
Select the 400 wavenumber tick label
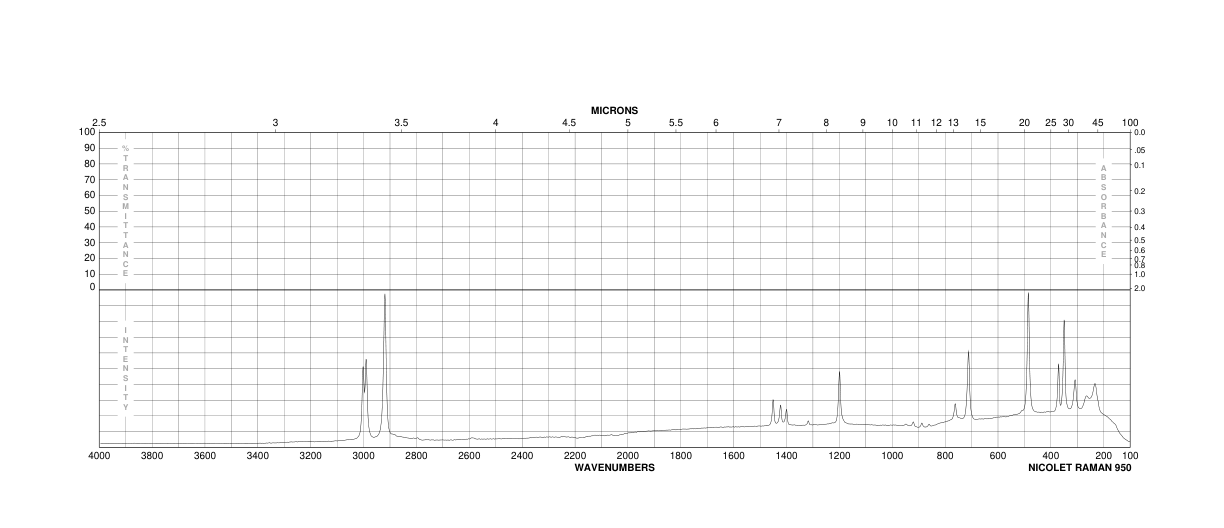point(1051,456)
